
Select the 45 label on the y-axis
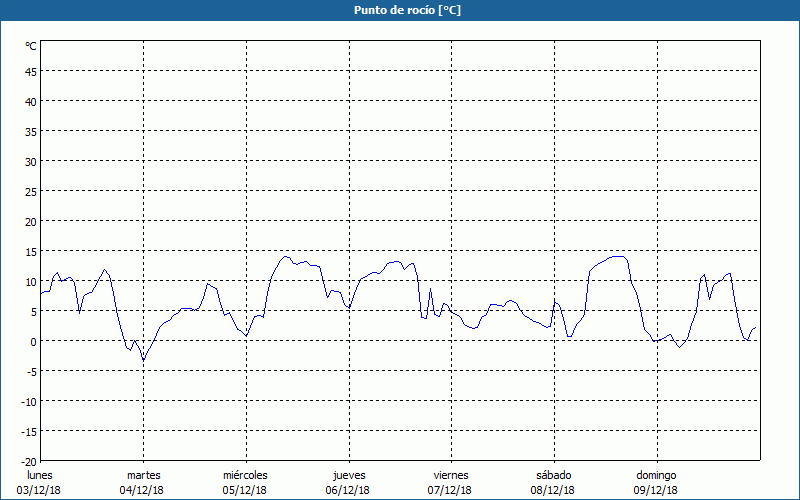click(31, 71)
